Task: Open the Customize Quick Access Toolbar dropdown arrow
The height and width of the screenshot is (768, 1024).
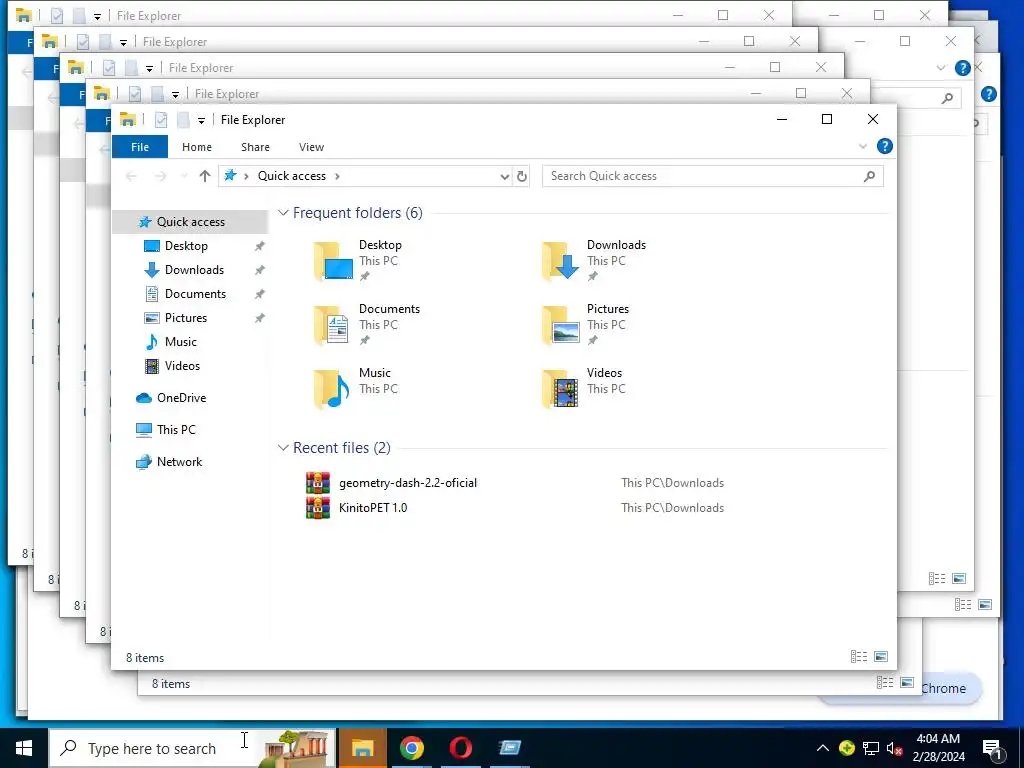Action: tap(201, 120)
